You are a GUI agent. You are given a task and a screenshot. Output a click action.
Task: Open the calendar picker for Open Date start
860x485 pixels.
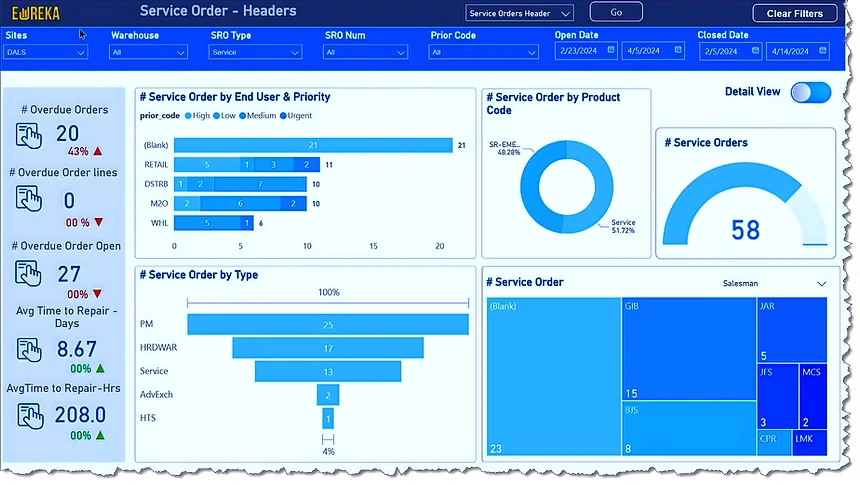609,52
